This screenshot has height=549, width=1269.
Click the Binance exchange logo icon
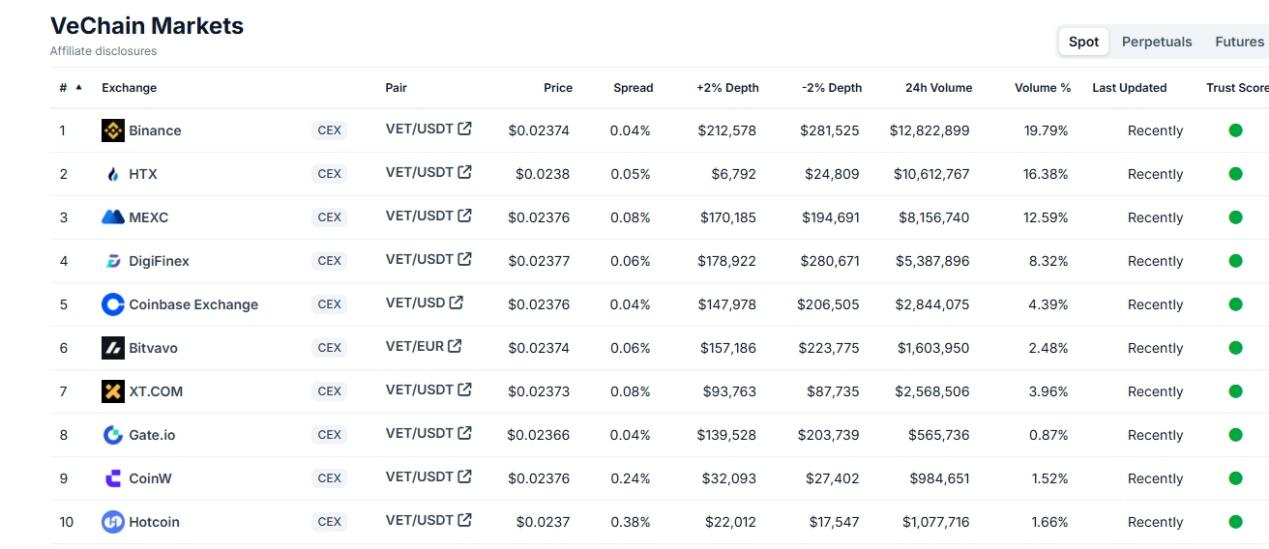113,130
